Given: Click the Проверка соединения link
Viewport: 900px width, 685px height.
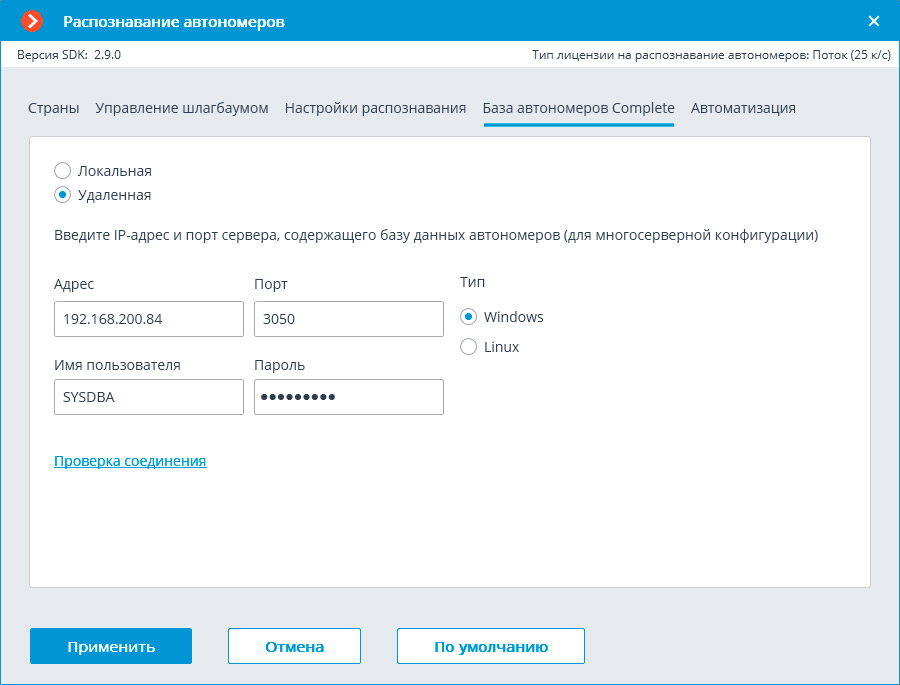Looking at the screenshot, I should pyautogui.click(x=130, y=461).
